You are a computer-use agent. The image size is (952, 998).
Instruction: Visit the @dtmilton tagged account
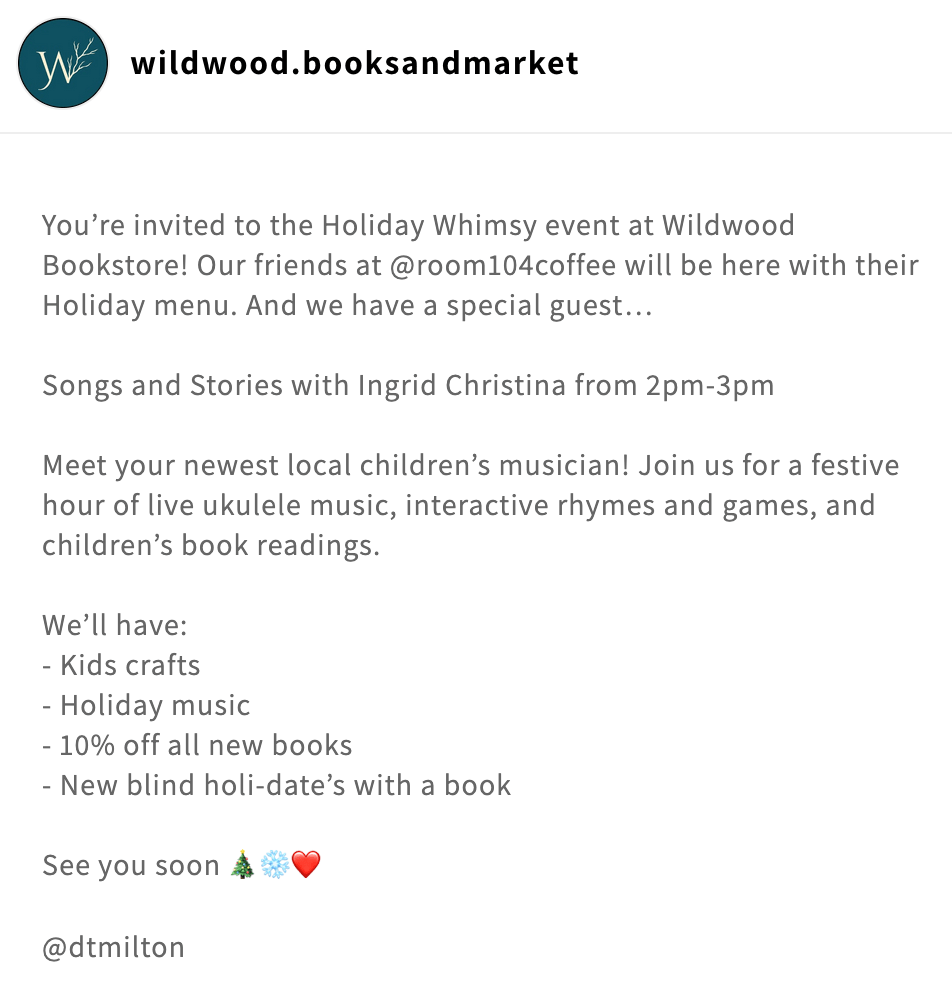(x=113, y=947)
